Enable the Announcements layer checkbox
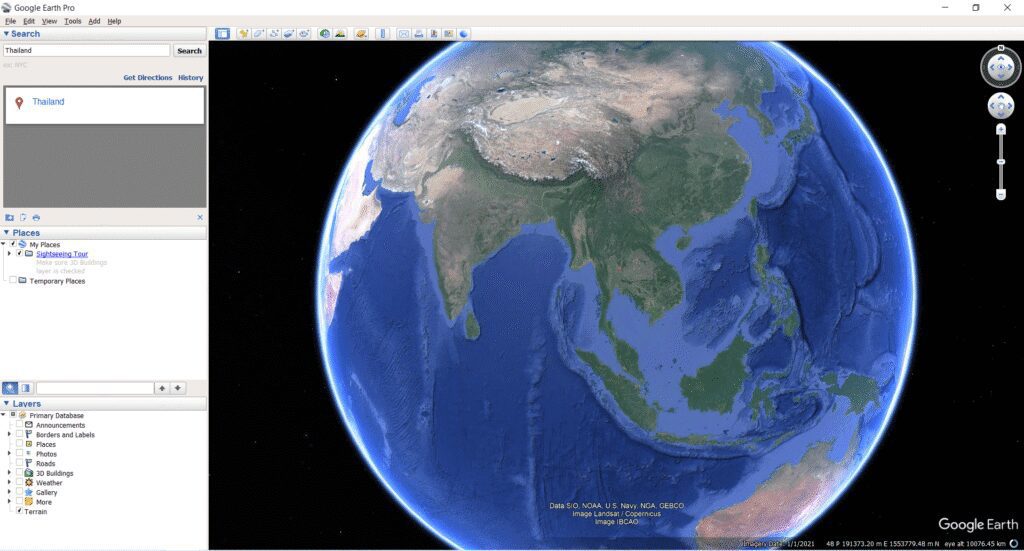1024x551 pixels. click(x=20, y=425)
